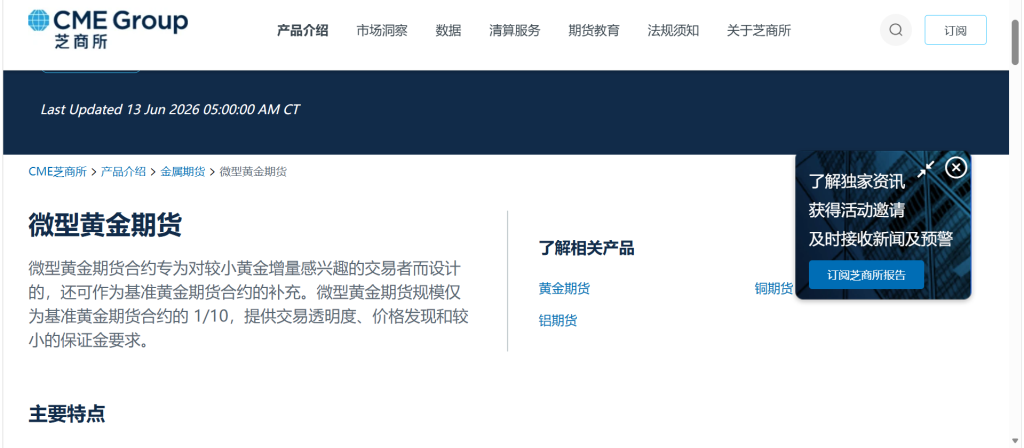Minimize the popup with collapse arrows icon
The height and width of the screenshot is (448, 1024).
pyautogui.click(x=925, y=168)
